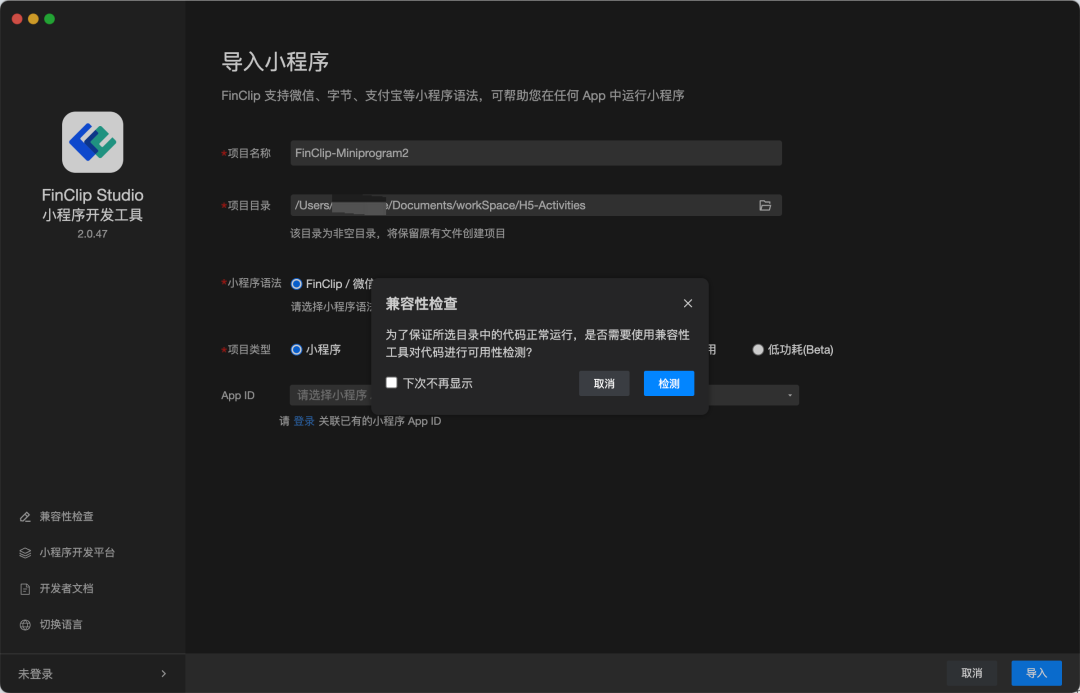Screen dimensions: 1080x693
Task: Click the 项目名称 input field
Action: 536,153
